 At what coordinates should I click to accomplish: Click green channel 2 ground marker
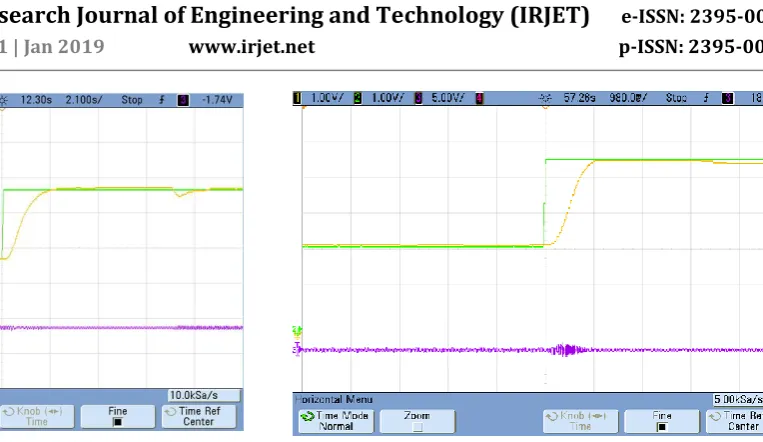tap(297, 332)
